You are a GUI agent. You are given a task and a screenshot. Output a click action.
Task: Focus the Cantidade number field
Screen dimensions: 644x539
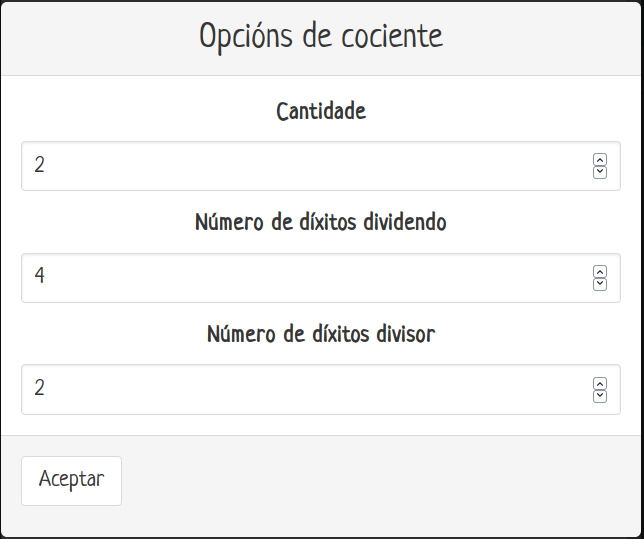[300, 166]
